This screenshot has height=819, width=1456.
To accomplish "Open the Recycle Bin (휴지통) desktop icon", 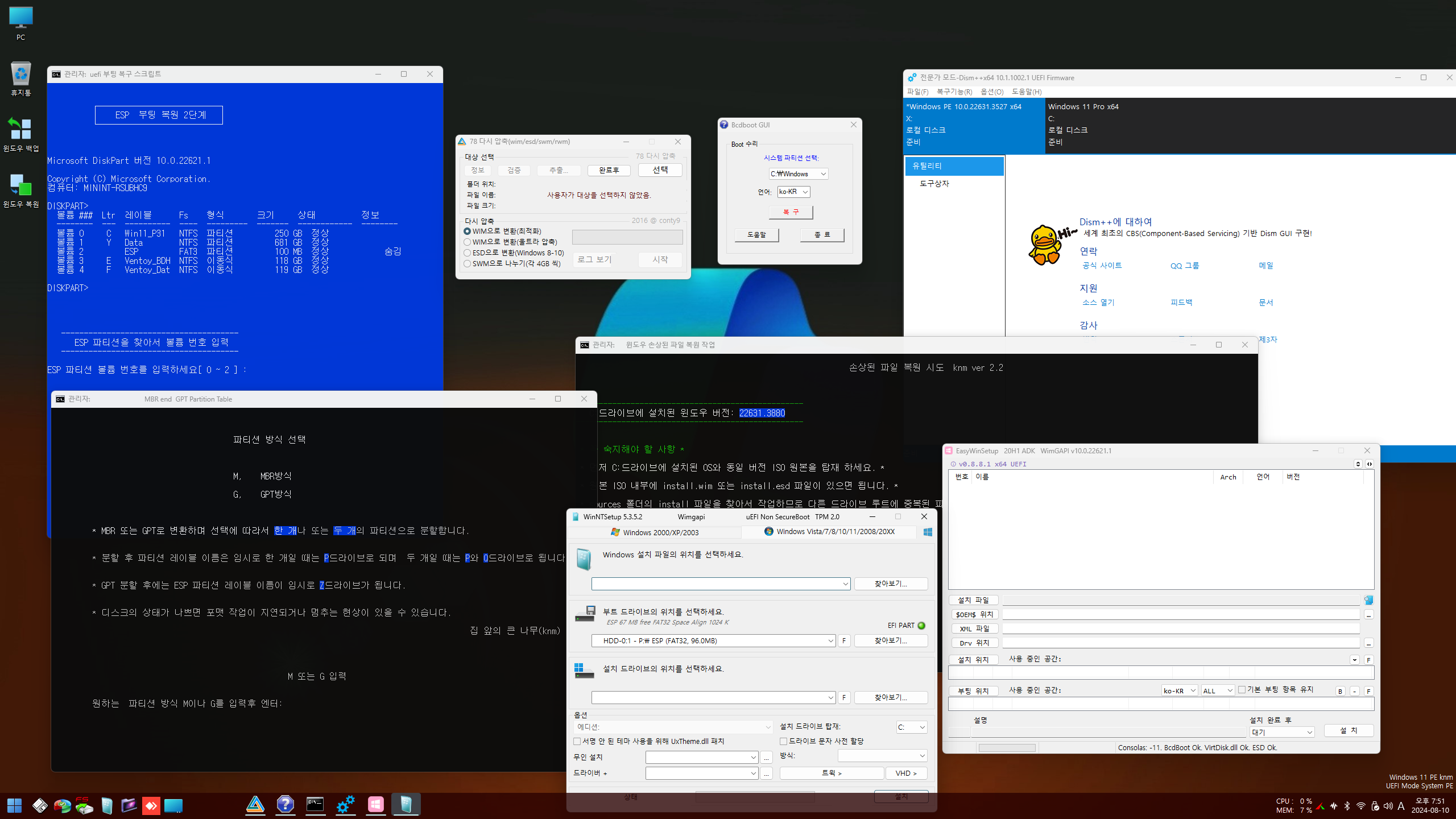I will 20,78.
